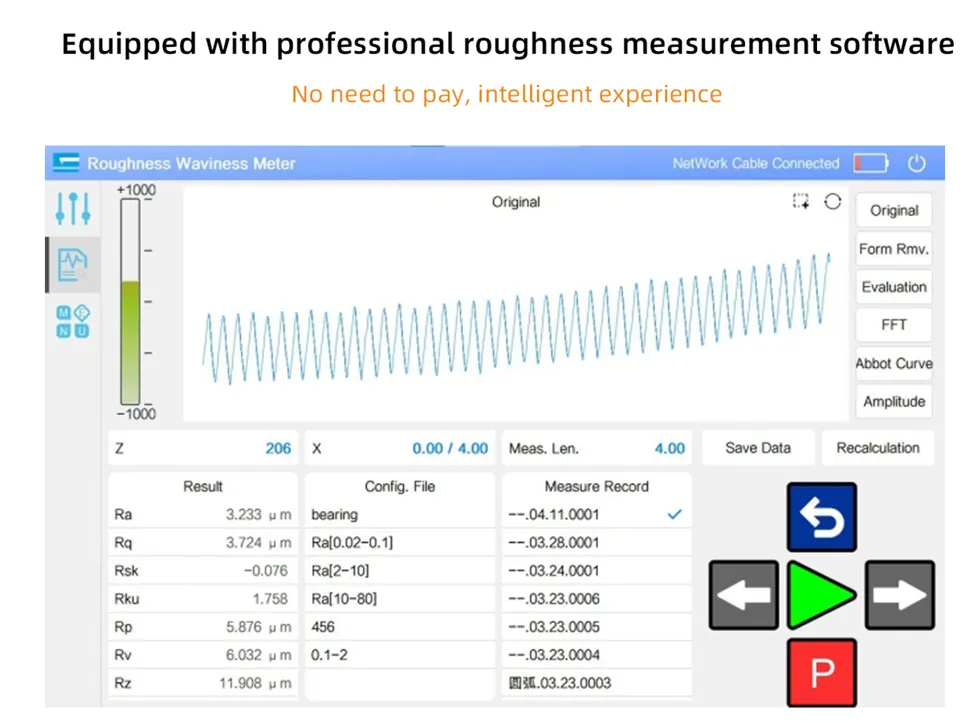Select measure record --.03.24.0001
Viewport: 973px width, 723px height.
(x=597, y=570)
